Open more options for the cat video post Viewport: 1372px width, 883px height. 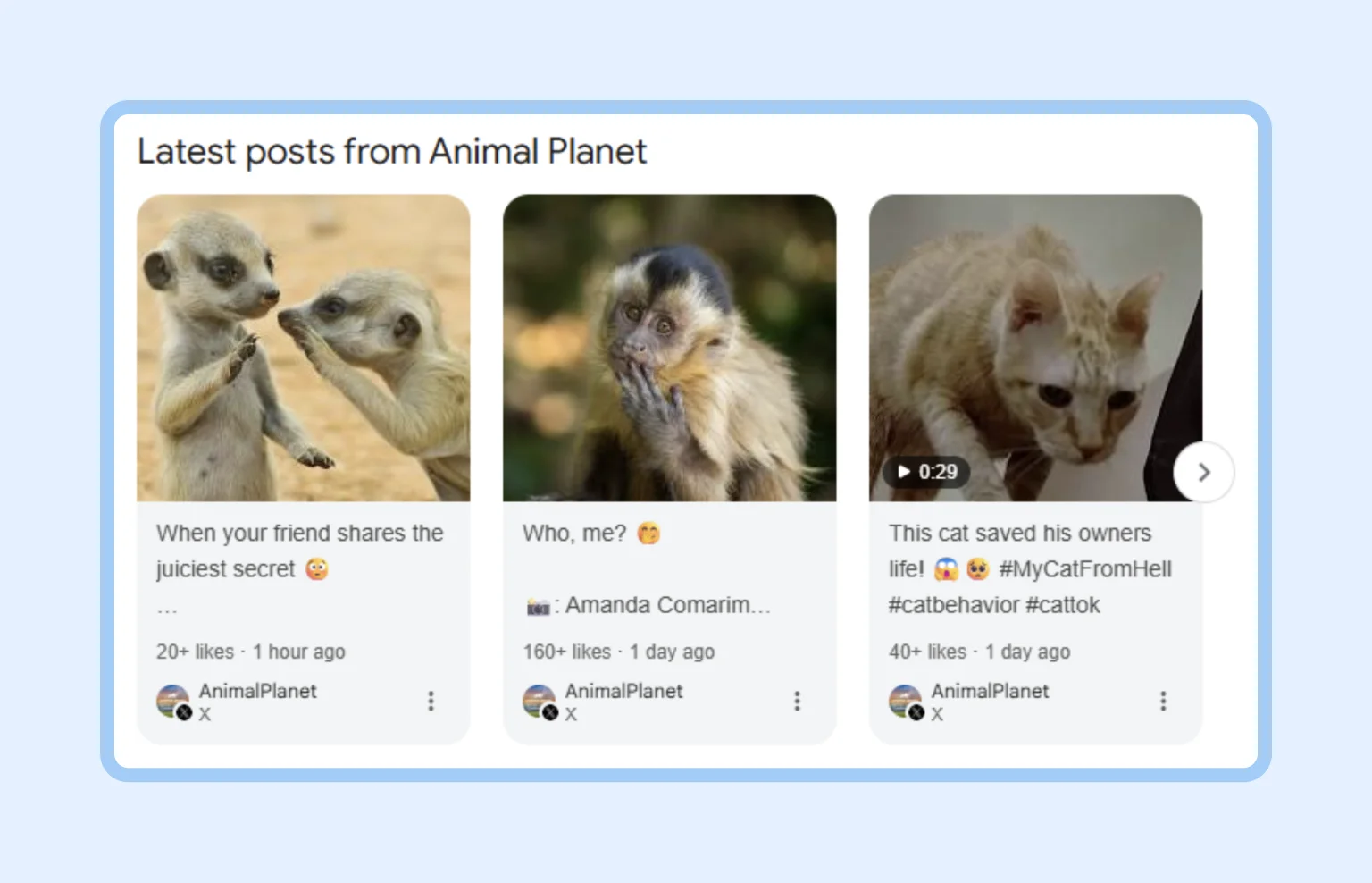click(1163, 702)
